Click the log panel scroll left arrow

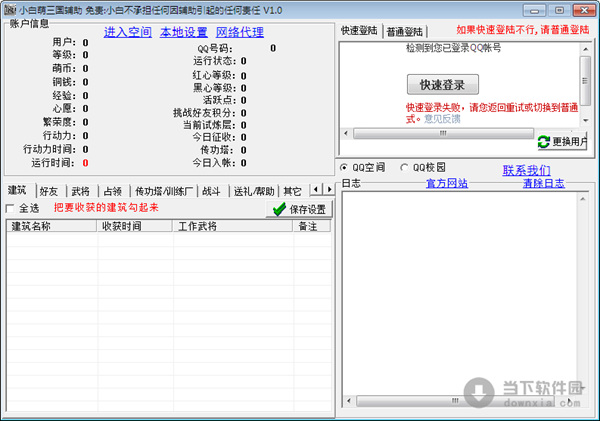349,401
